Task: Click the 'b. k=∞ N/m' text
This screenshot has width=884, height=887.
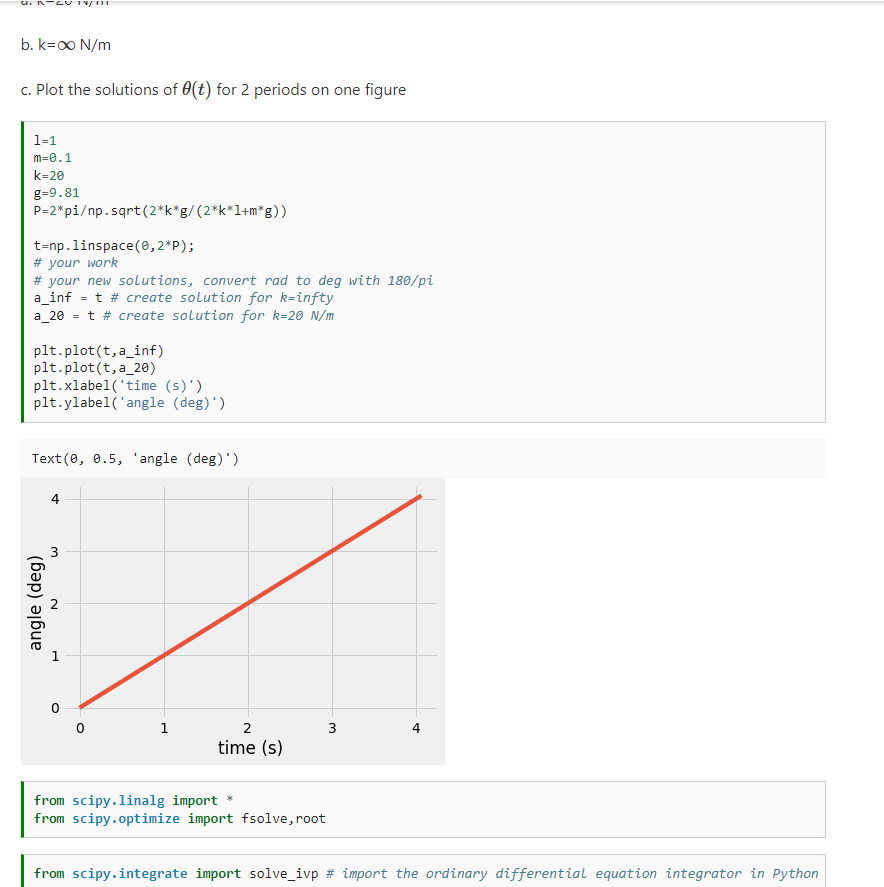Action: point(65,45)
